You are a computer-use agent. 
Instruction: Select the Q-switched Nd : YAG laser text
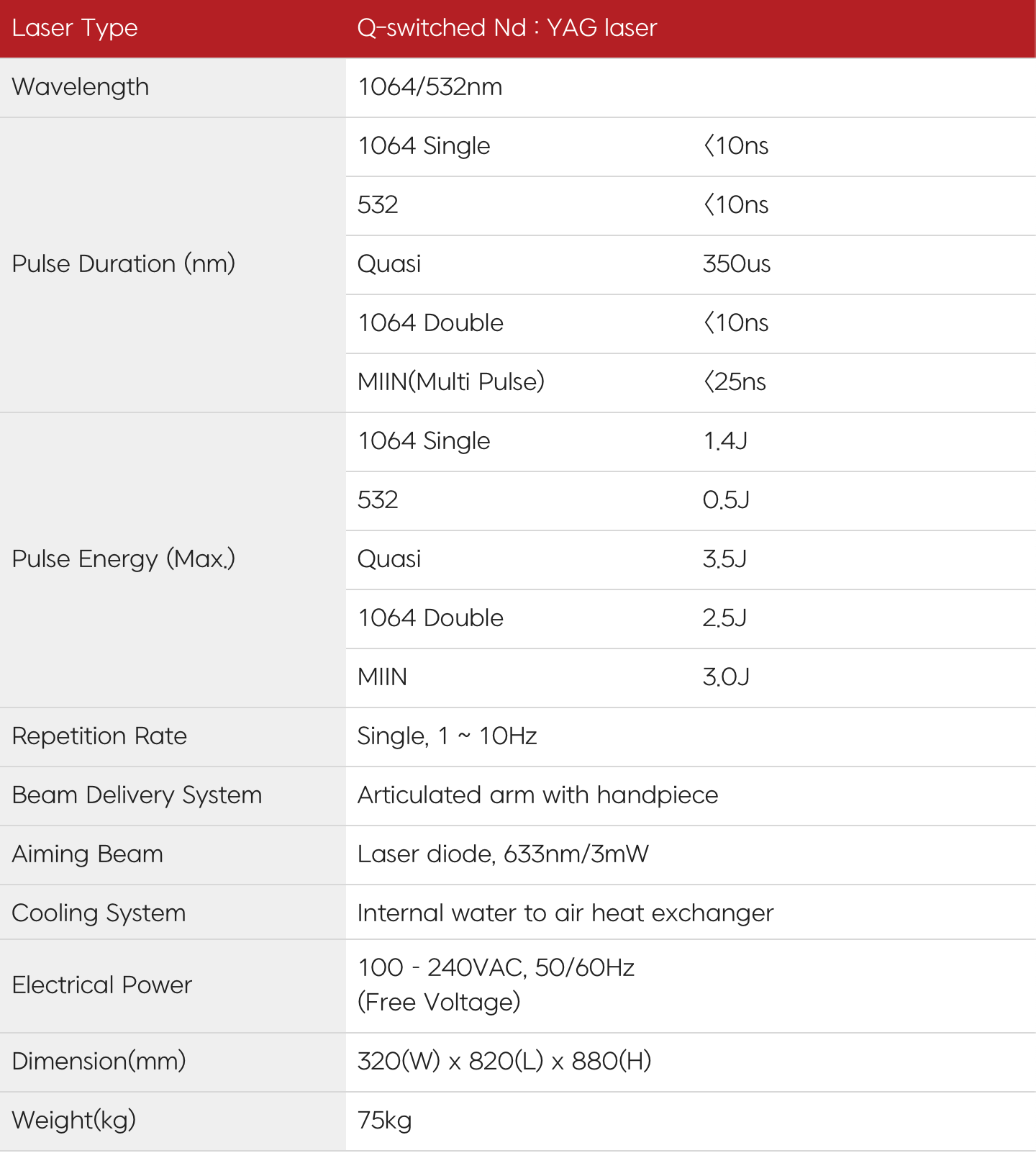pos(507,27)
